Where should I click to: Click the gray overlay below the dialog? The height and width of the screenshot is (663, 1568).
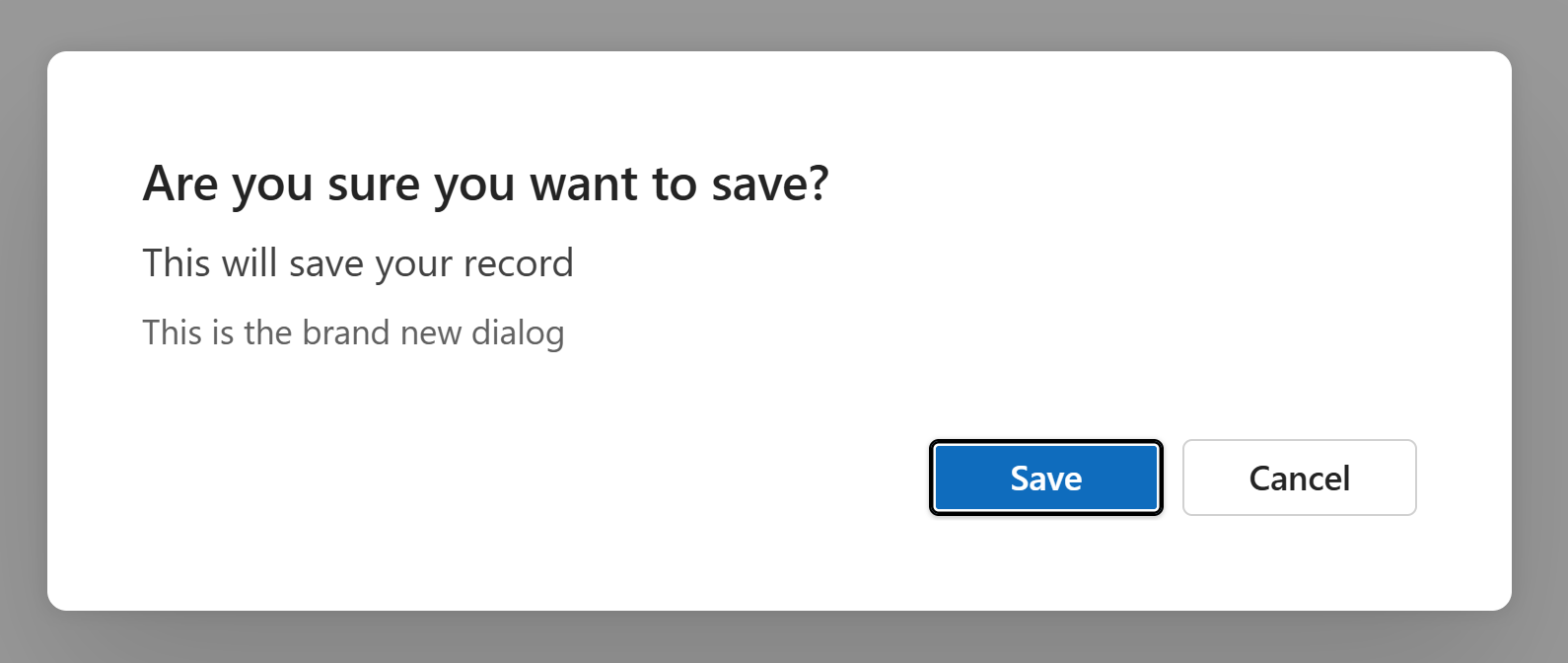pyautogui.click(x=784, y=641)
